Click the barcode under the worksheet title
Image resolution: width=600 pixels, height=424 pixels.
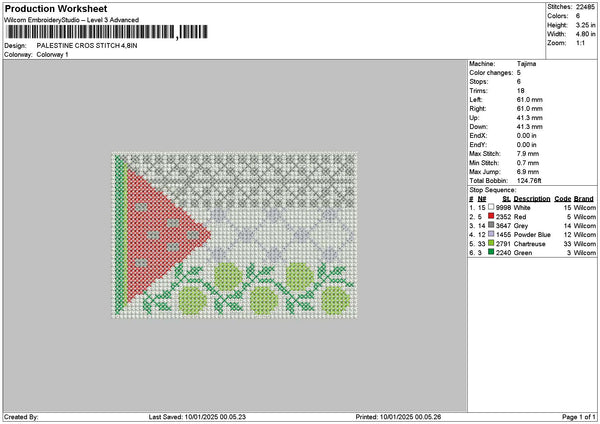(x=107, y=32)
